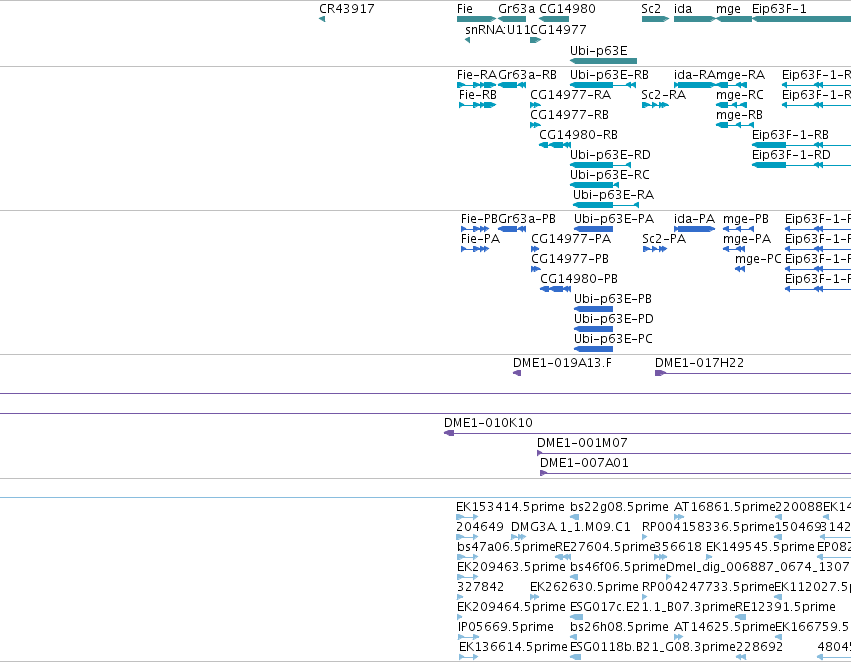Select the Sc2 gene label

click(x=651, y=9)
